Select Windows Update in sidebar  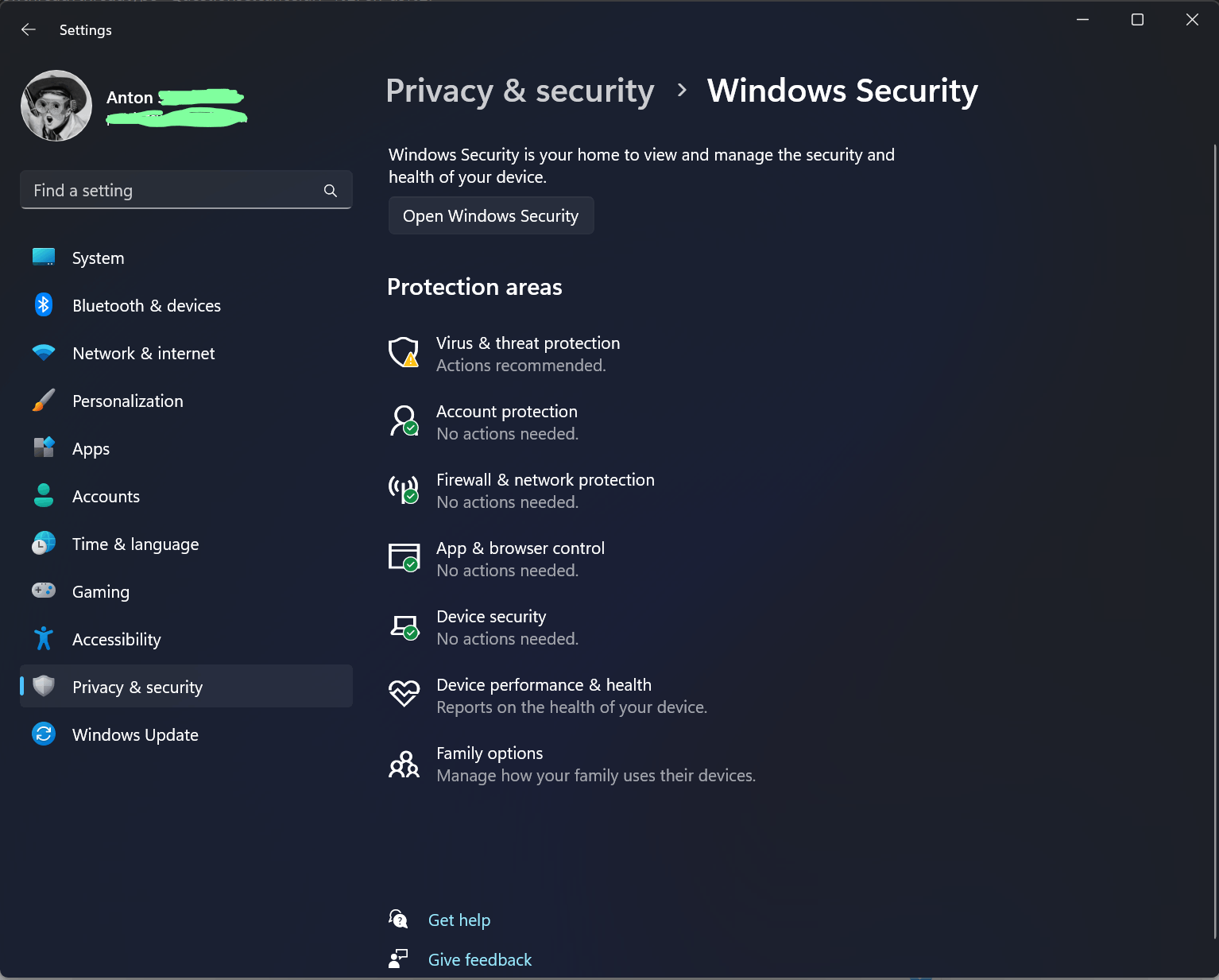[x=186, y=734]
